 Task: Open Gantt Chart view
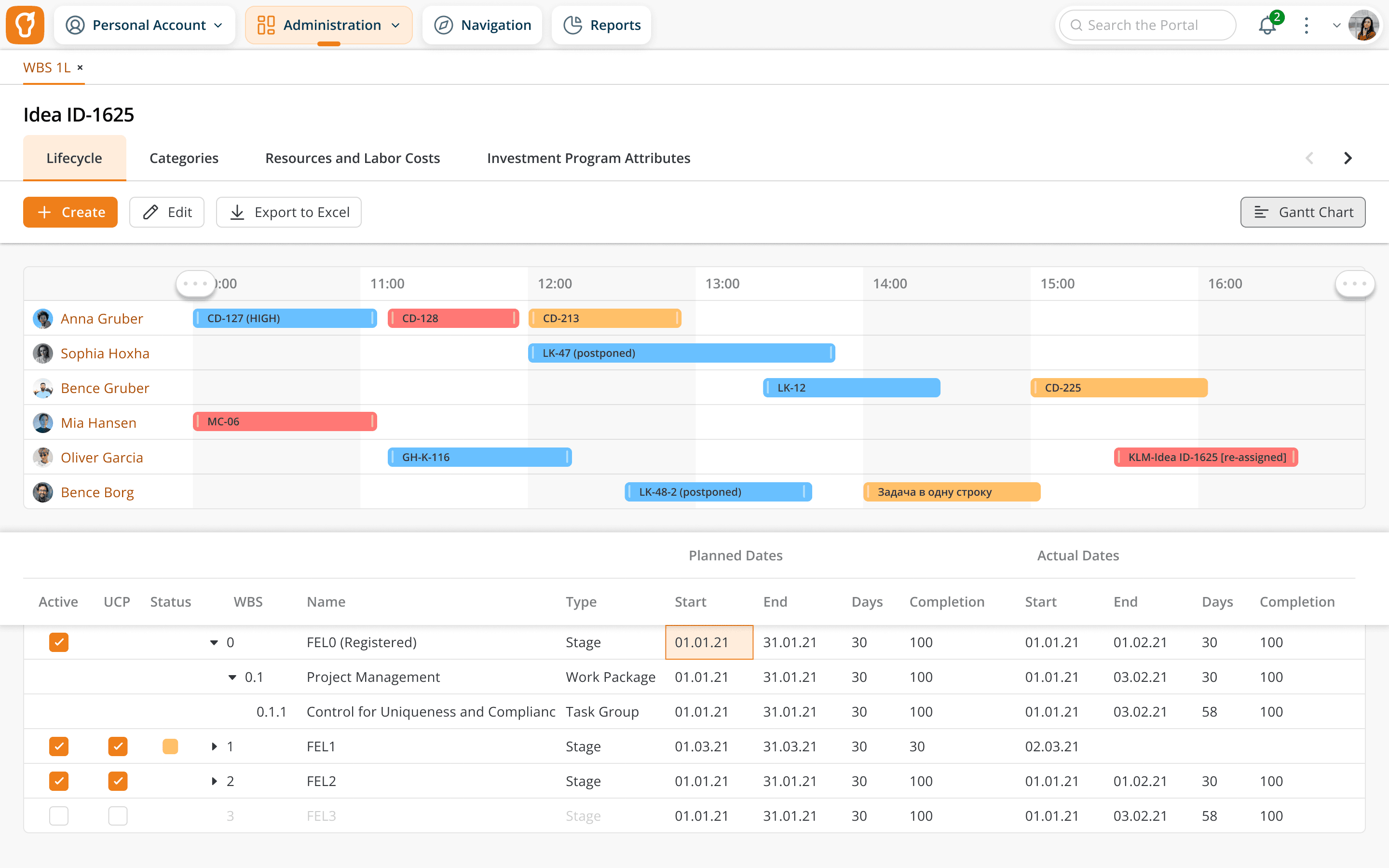[x=1302, y=212]
